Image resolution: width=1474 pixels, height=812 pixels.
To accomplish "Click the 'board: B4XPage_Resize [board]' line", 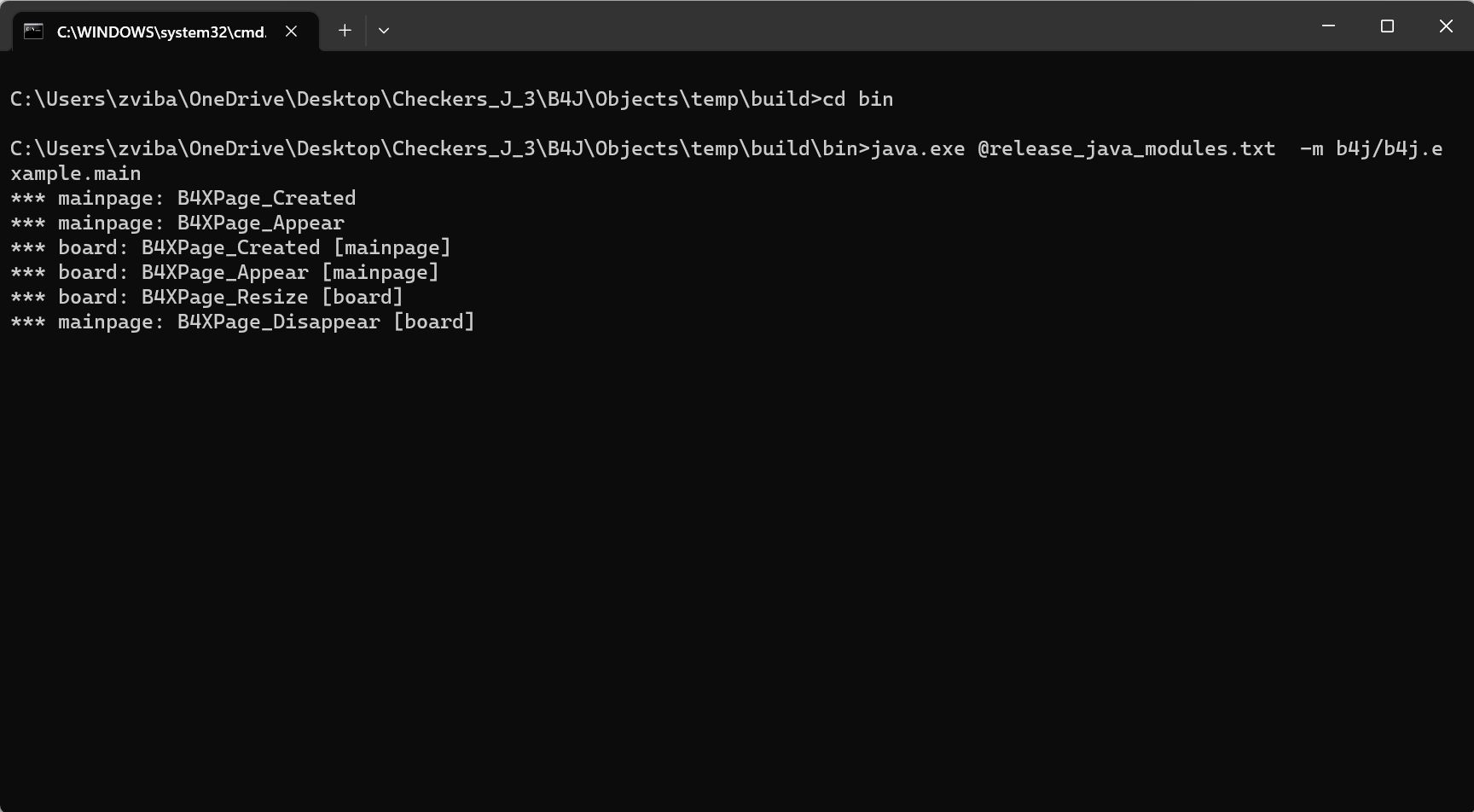I will click(x=206, y=297).
